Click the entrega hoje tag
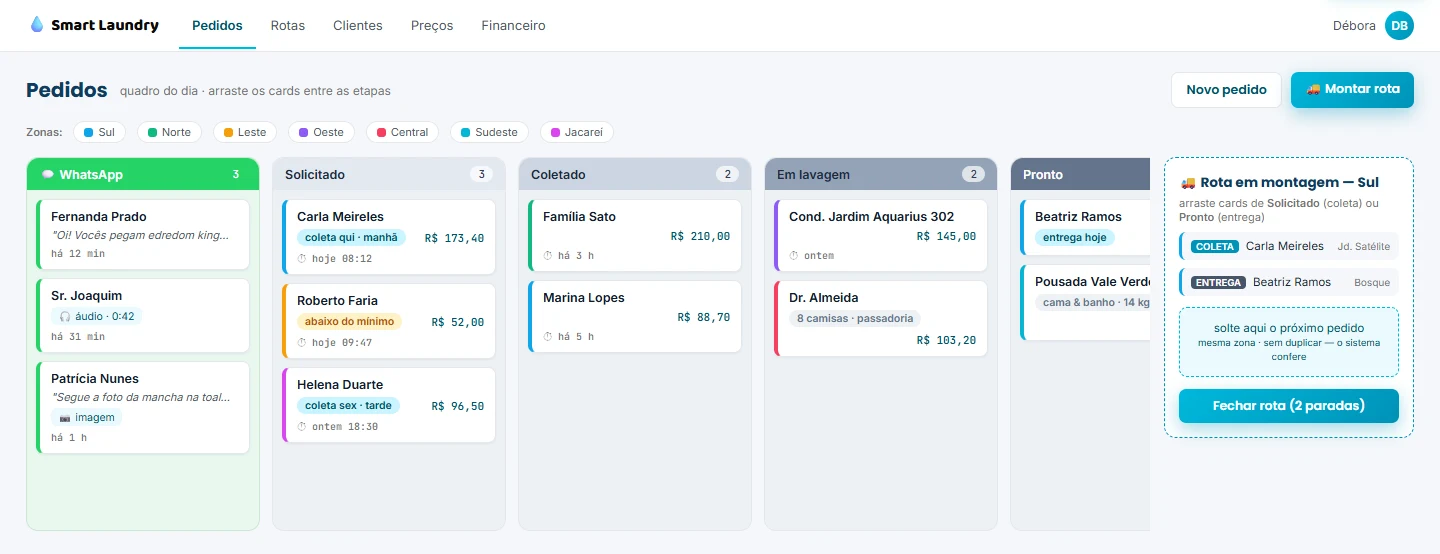Image resolution: width=1440 pixels, height=554 pixels. 1075,237
